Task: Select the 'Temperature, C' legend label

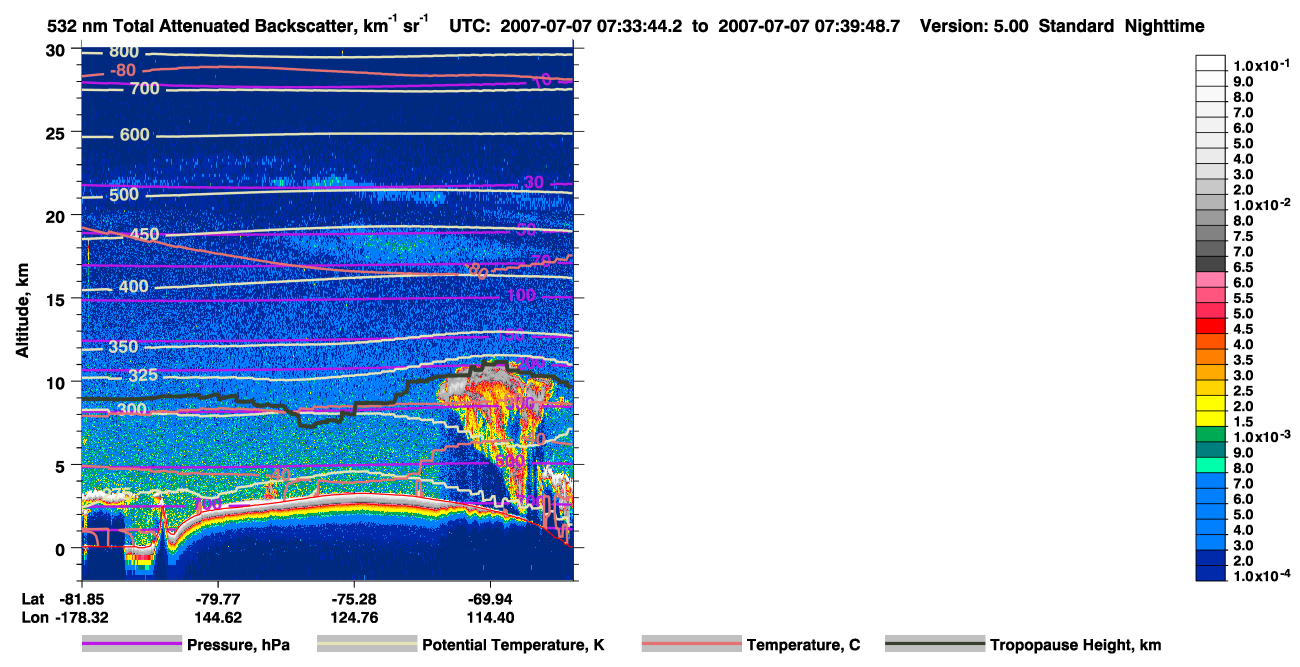Action: pos(803,645)
